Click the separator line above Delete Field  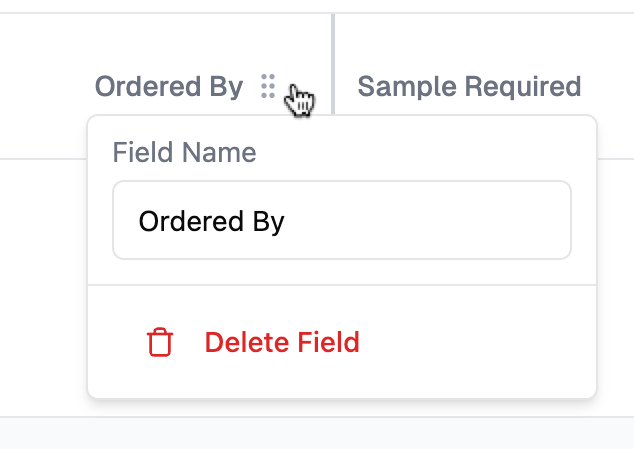tap(341, 285)
